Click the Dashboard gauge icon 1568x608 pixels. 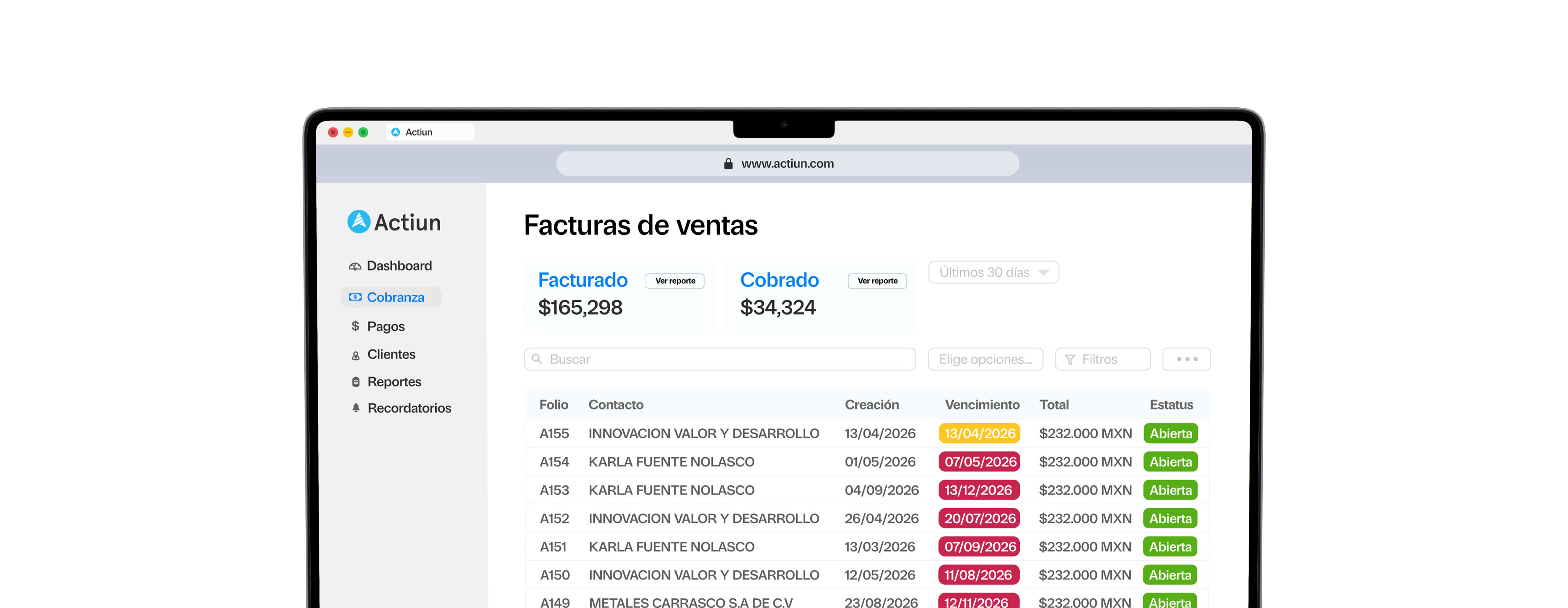pos(355,266)
